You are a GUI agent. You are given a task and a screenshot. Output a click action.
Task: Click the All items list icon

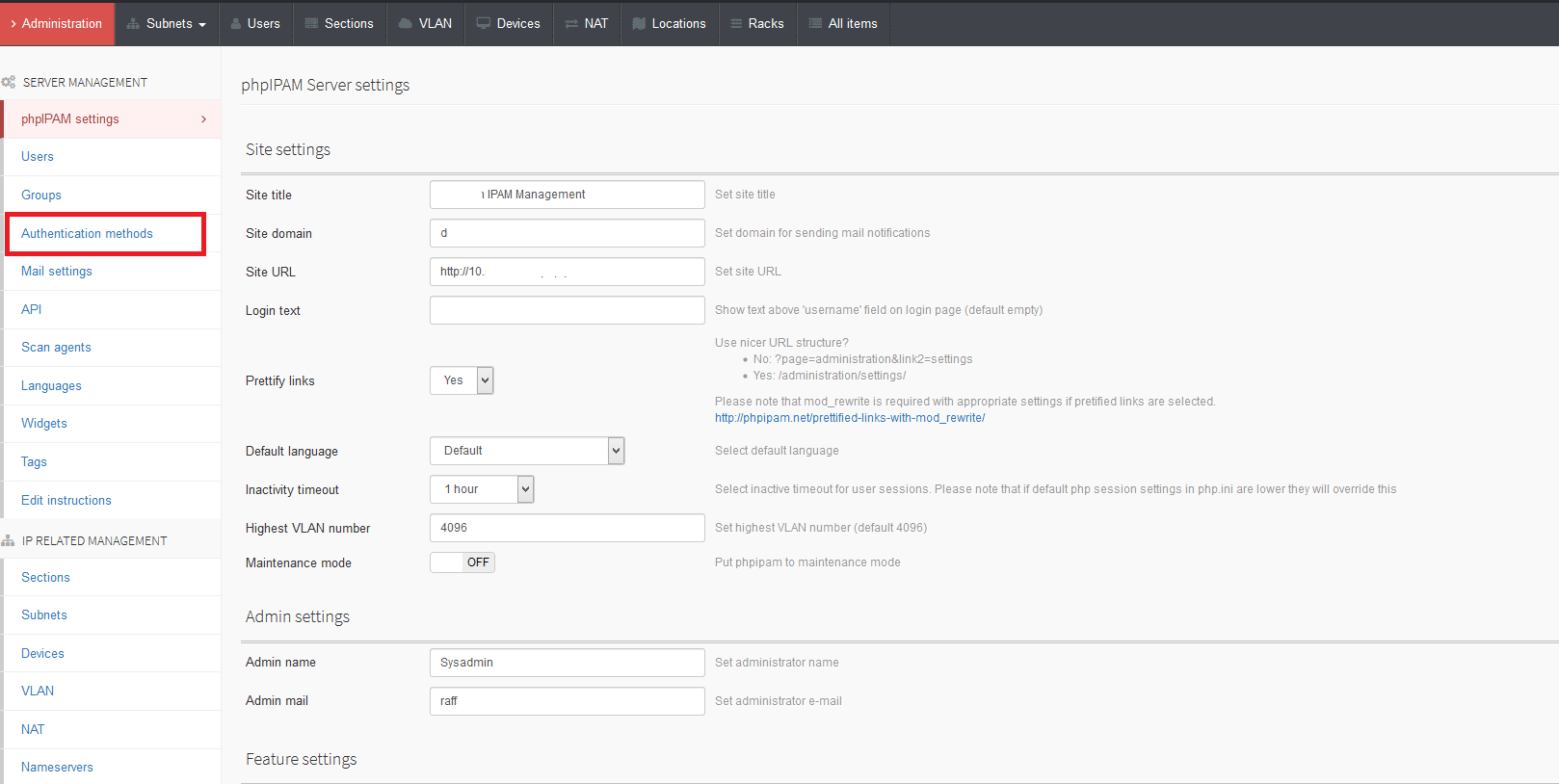pyautogui.click(x=815, y=24)
